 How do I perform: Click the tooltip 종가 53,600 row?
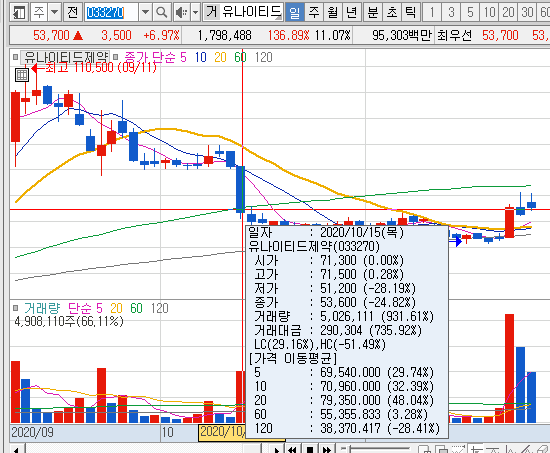[335, 302]
